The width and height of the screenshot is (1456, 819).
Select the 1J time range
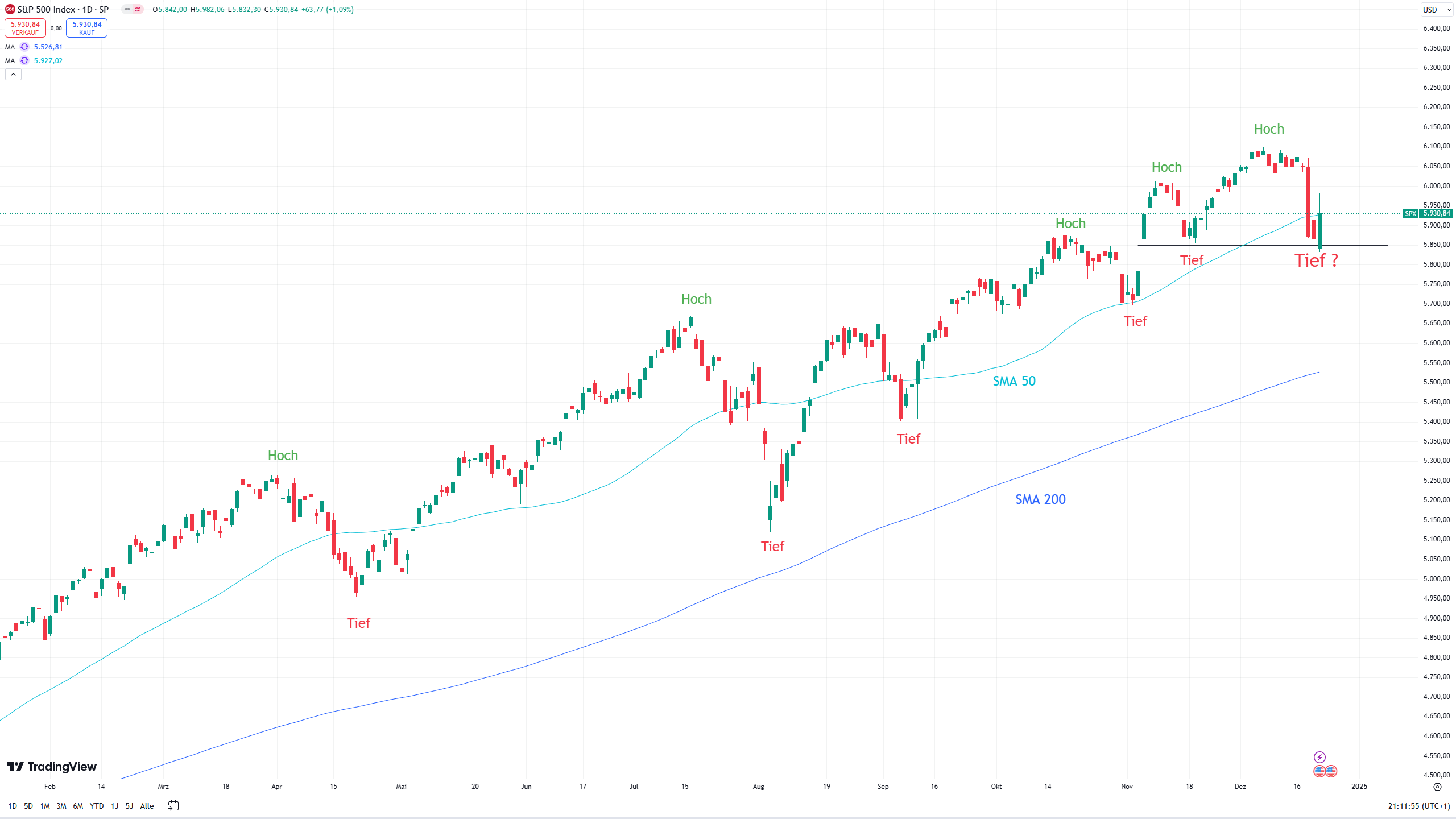tap(114, 806)
